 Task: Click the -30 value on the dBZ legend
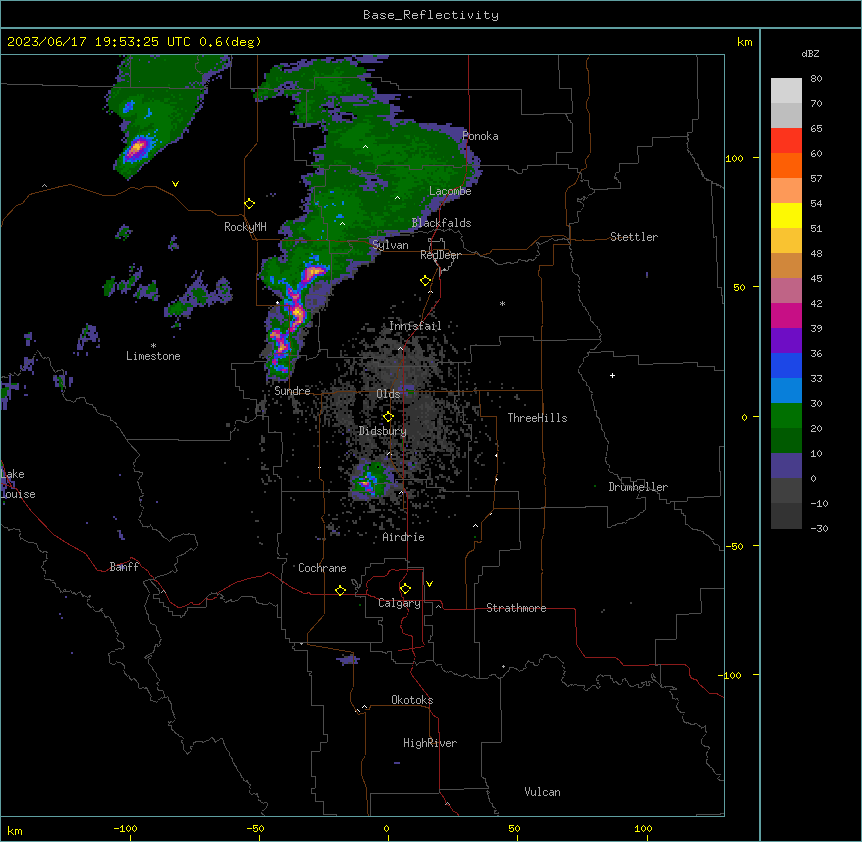point(819,528)
